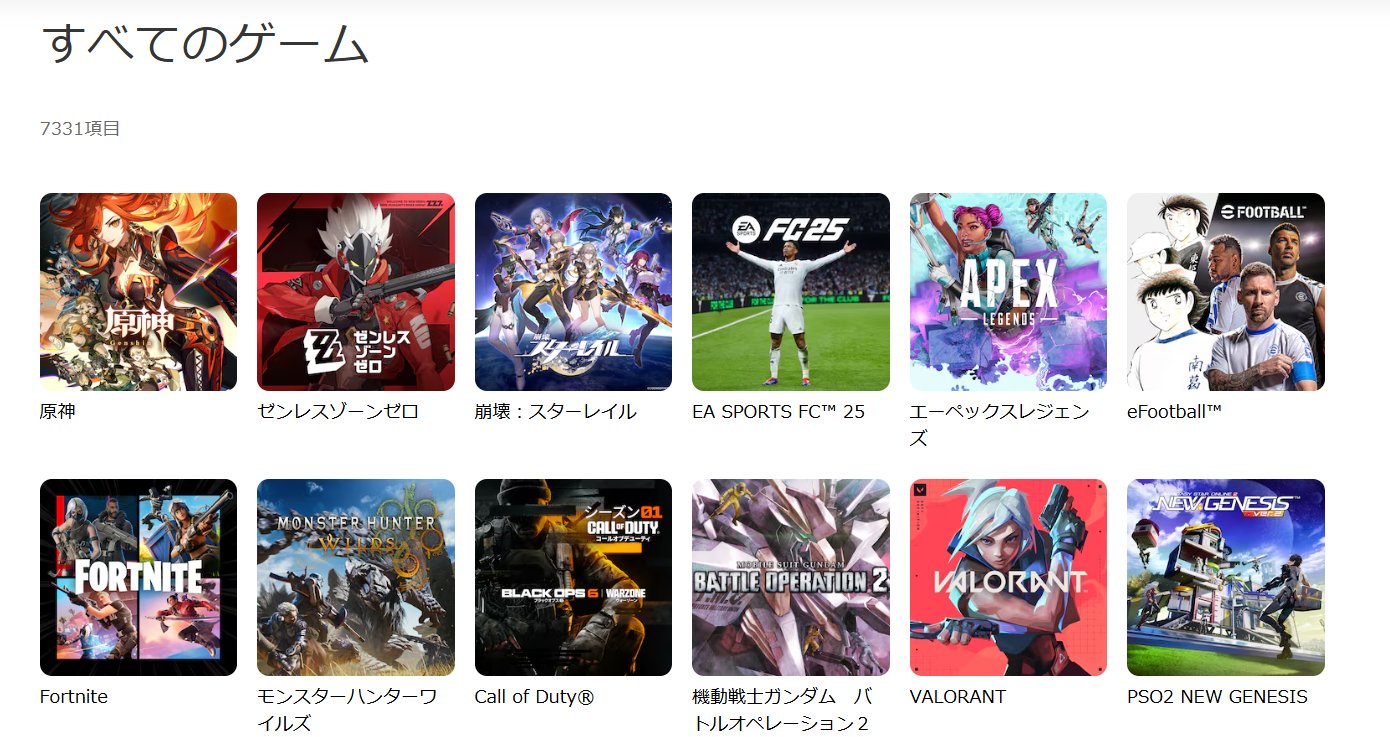This screenshot has width=1390, height=737.
Task: Open Gundam Battle Operation 2 cover
Action: pos(791,577)
